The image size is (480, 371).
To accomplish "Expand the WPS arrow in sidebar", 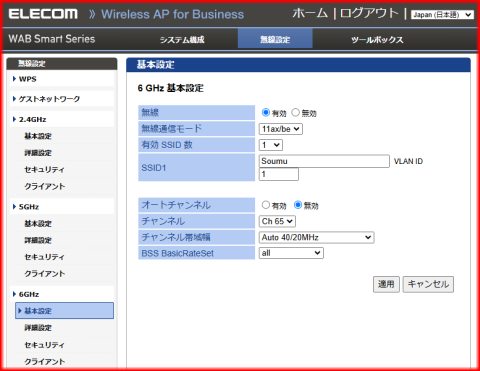I will click(14, 79).
